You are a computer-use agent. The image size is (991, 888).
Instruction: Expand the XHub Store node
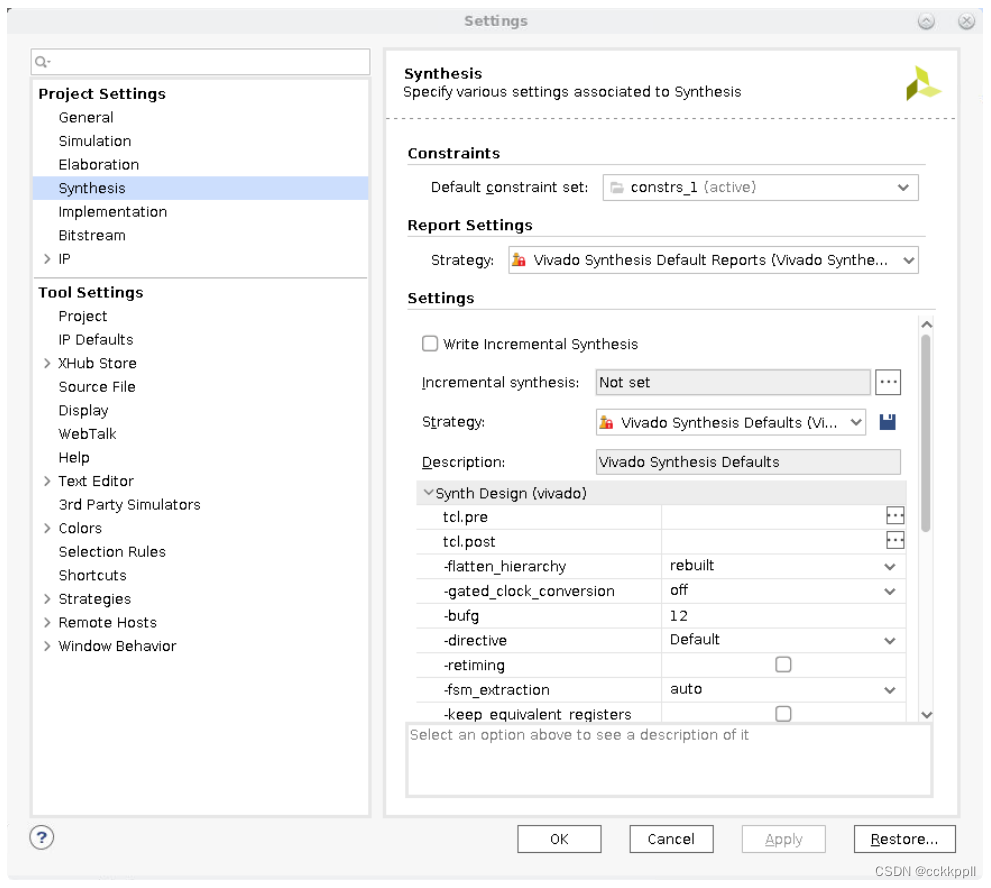(47, 363)
